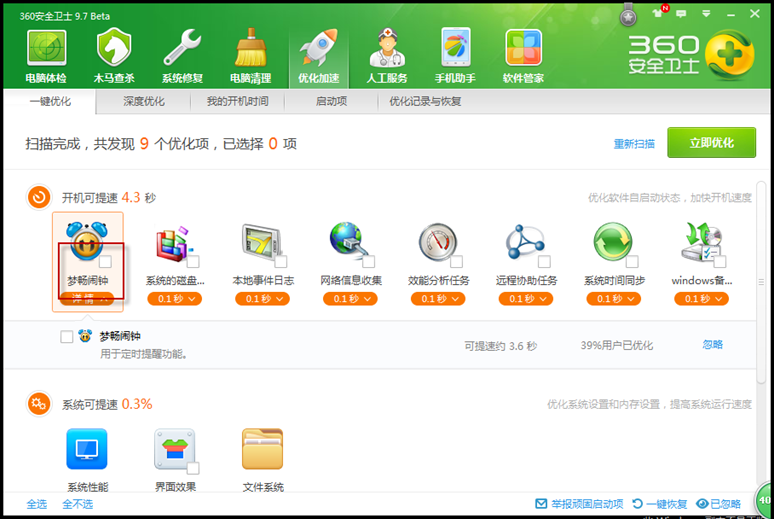Expand 0.1秒 dropdown under 系统时间同步
The width and height of the screenshot is (774, 519).
click(614, 299)
